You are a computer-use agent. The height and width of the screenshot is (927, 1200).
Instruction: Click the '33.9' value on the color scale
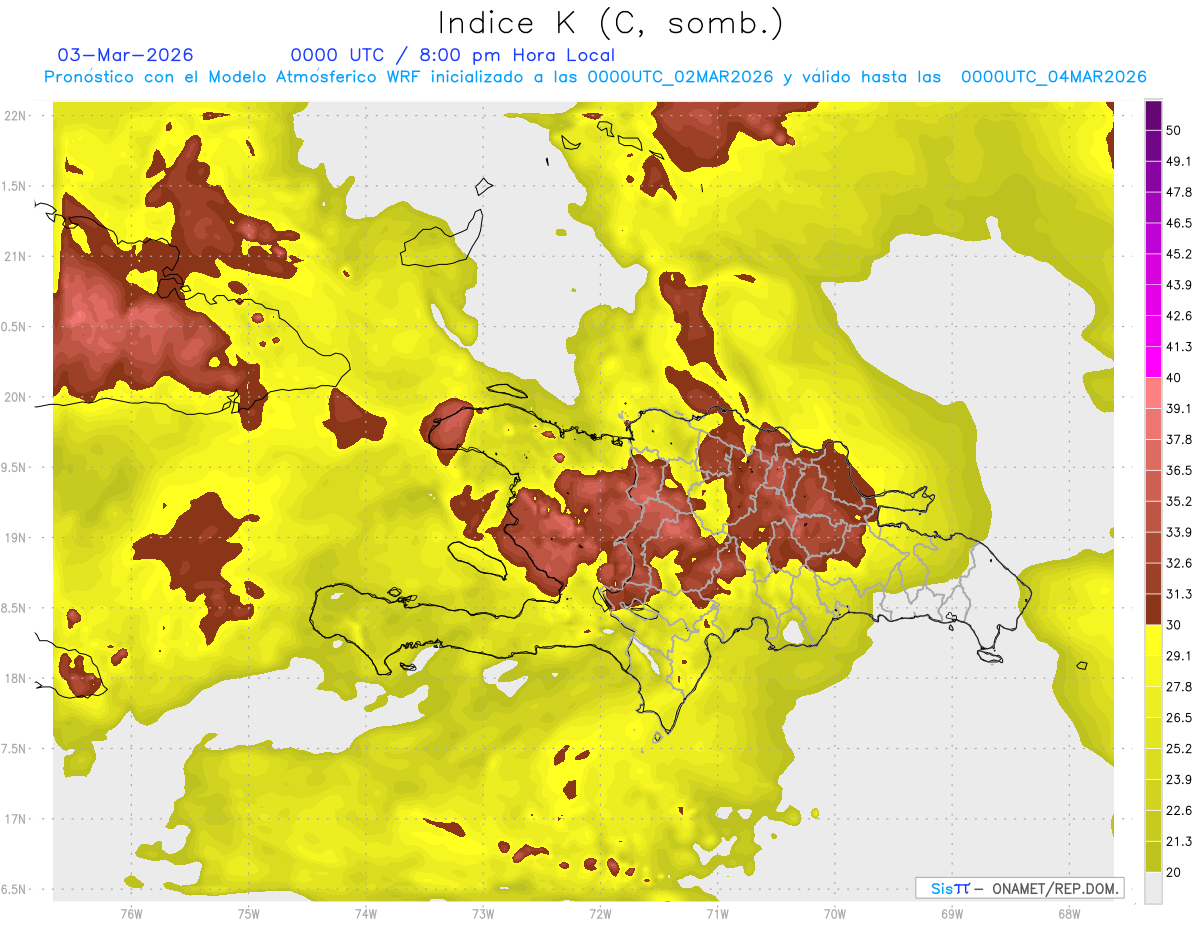[1179, 532]
